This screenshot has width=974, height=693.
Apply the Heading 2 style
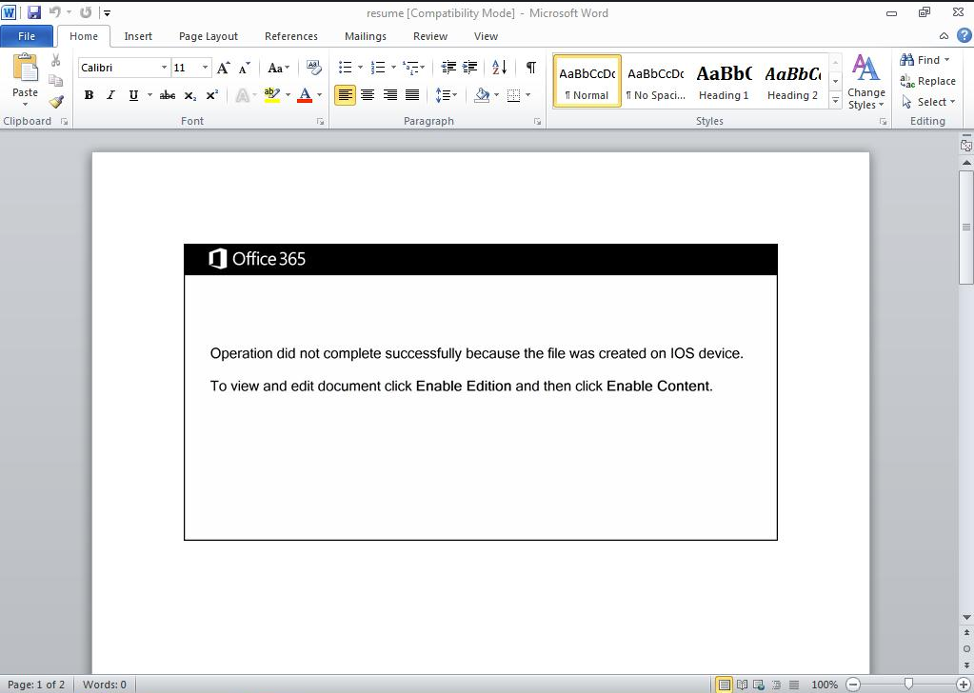coord(792,81)
